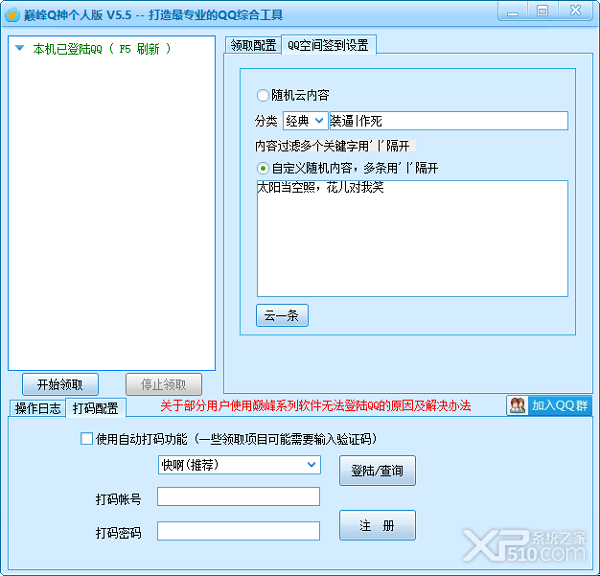Maximize the 巅峰Q神 window

(x=542, y=11)
